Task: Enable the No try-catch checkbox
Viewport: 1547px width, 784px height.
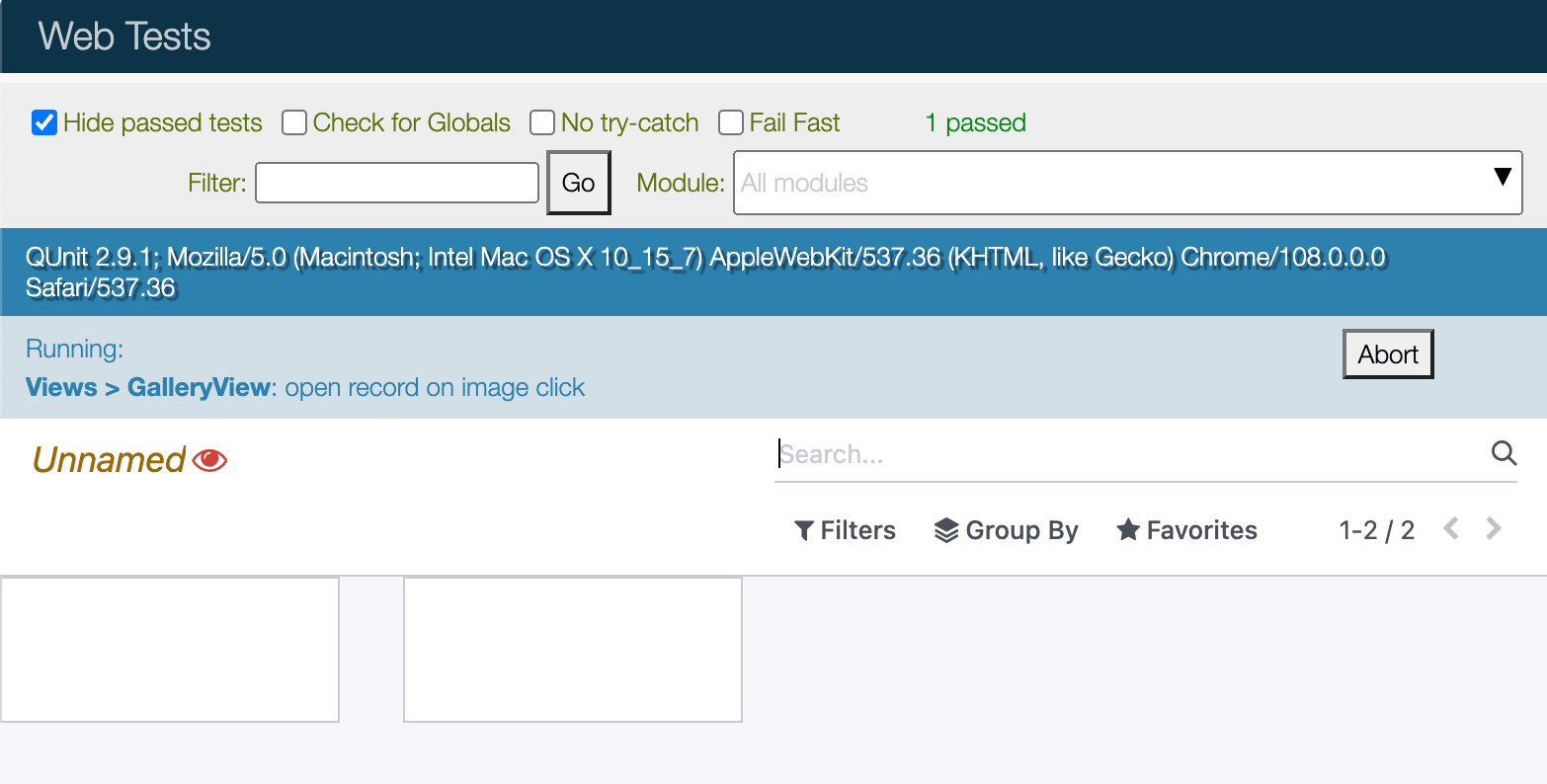Action: pyautogui.click(x=542, y=122)
